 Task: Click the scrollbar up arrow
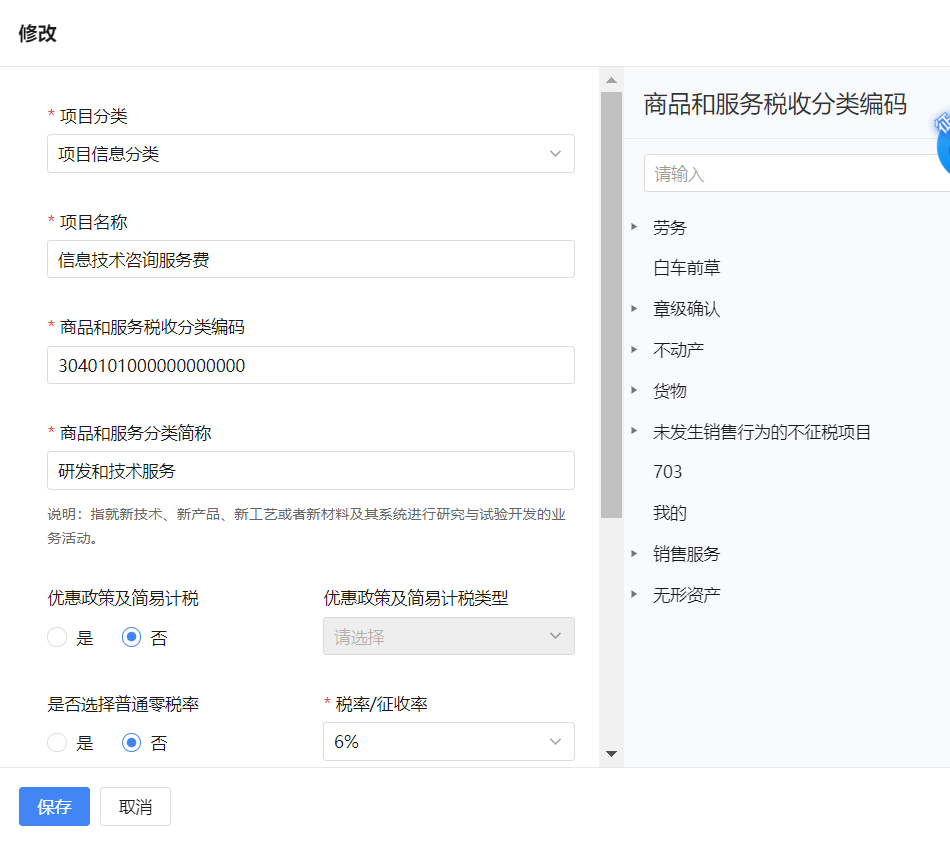[x=611, y=80]
